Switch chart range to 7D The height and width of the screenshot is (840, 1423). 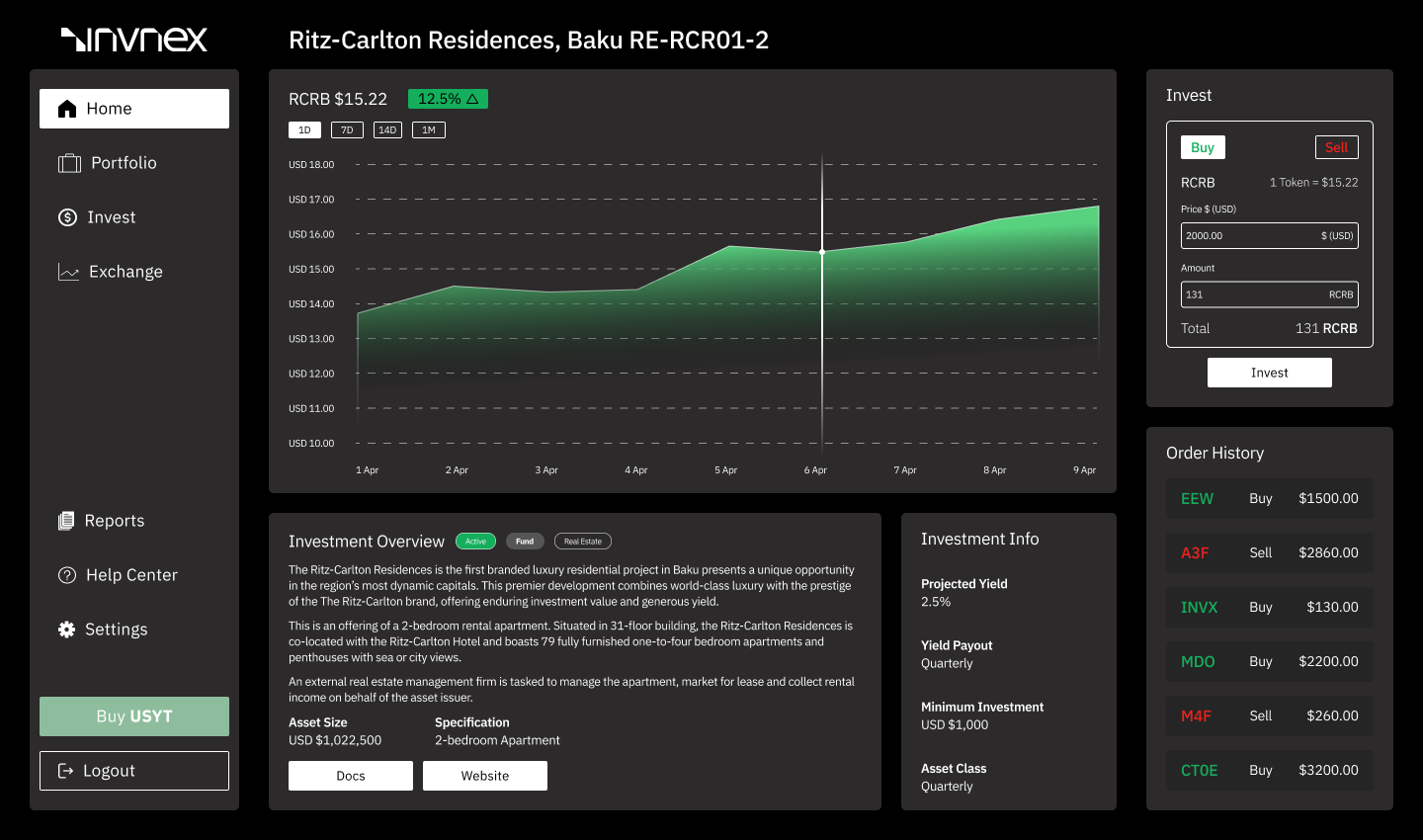(x=347, y=130)
